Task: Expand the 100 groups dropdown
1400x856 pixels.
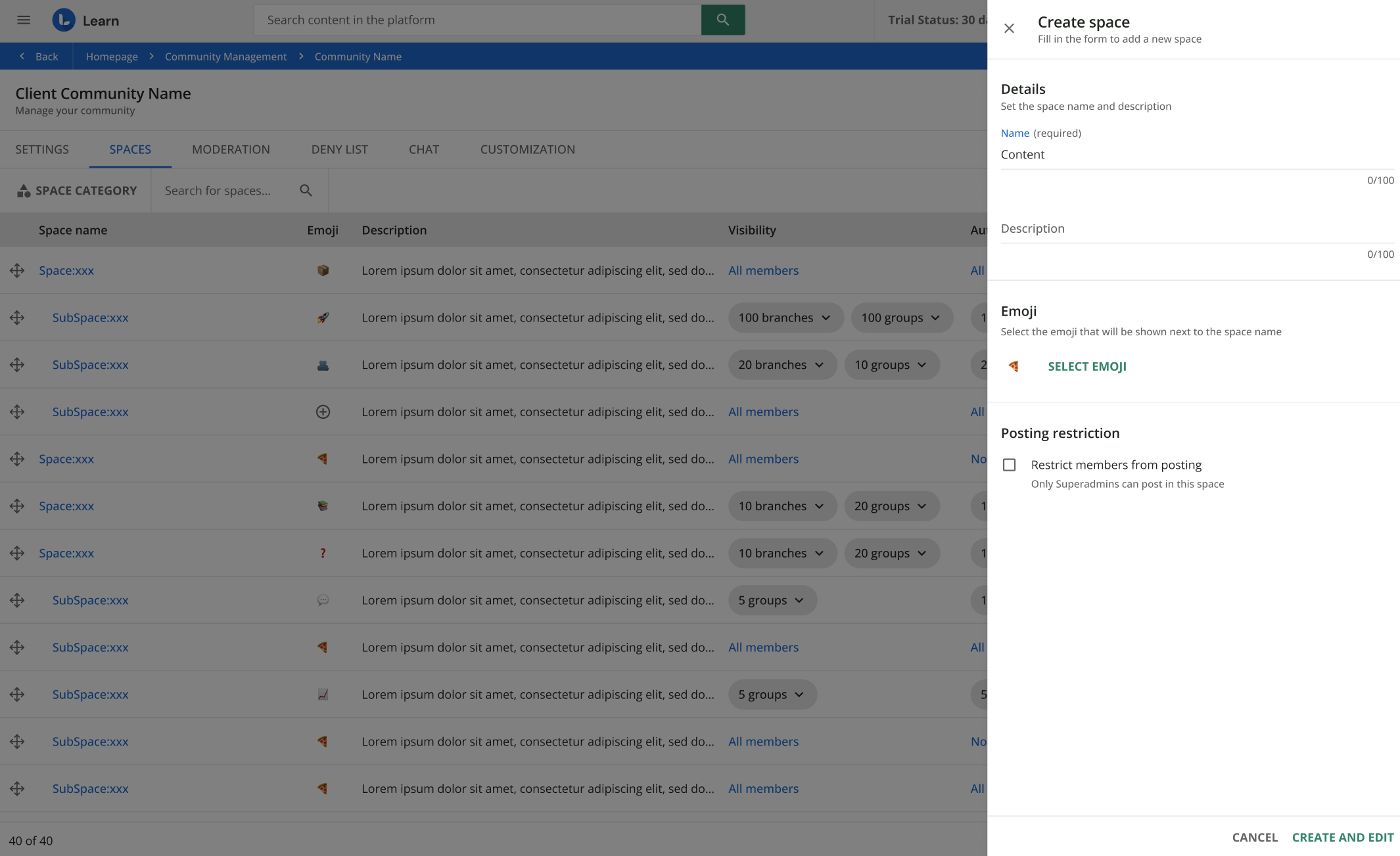Action: point(902,318)
